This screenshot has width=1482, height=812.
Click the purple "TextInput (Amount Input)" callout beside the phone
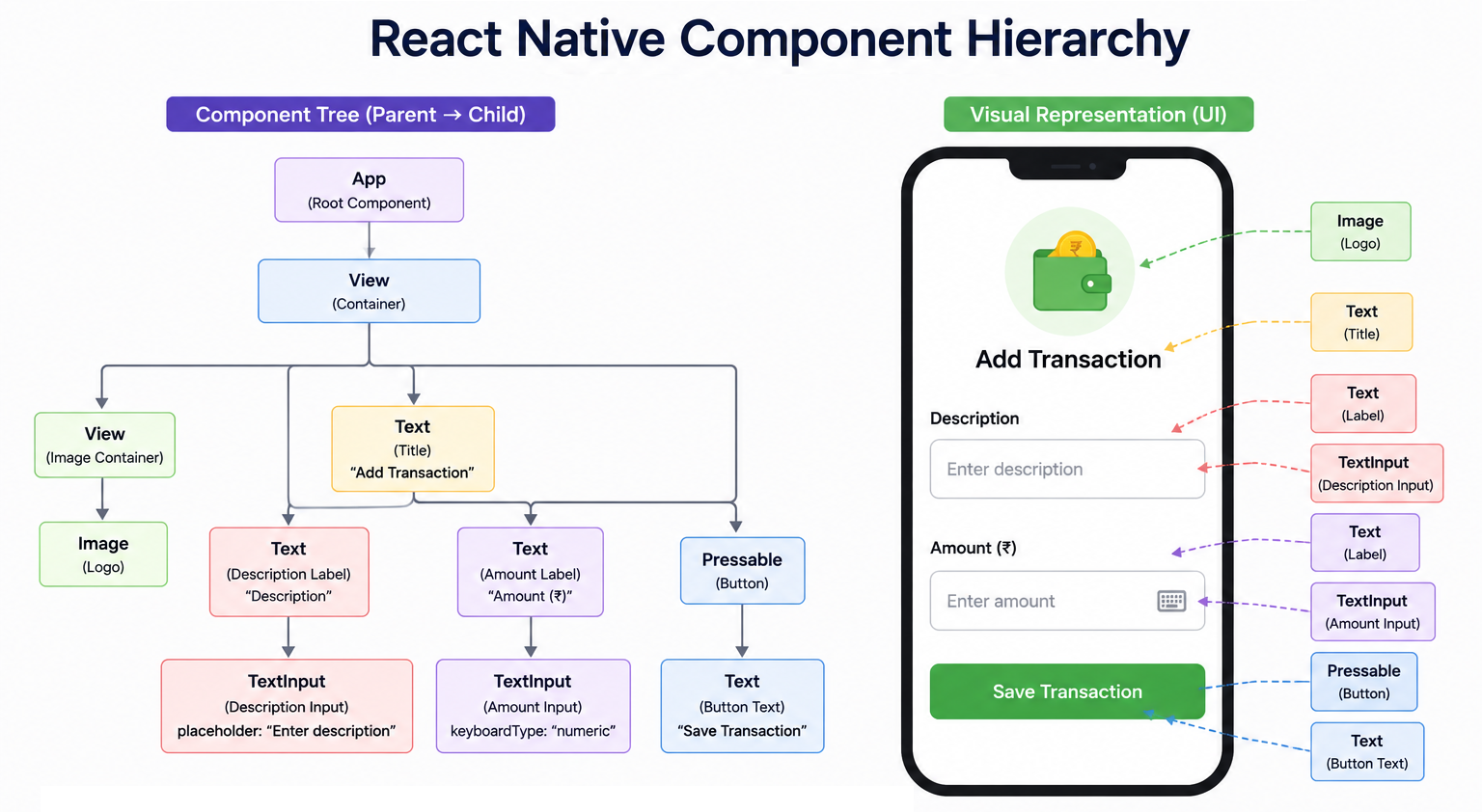coord(1373,612)
